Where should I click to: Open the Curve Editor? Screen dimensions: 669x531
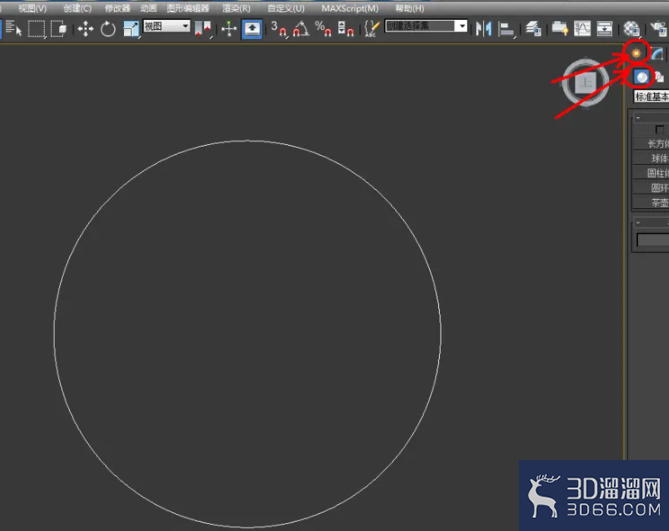pyautogui.click(x=582, y=29)
